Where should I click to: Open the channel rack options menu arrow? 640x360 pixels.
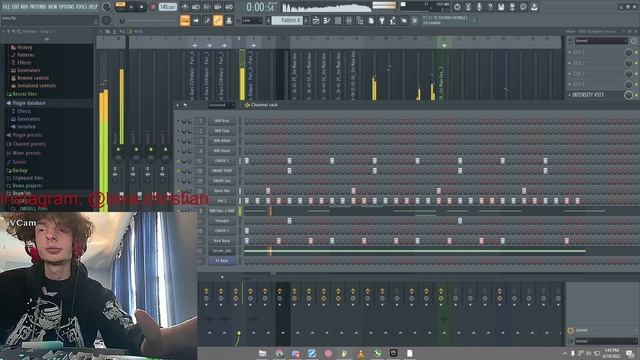178,105
